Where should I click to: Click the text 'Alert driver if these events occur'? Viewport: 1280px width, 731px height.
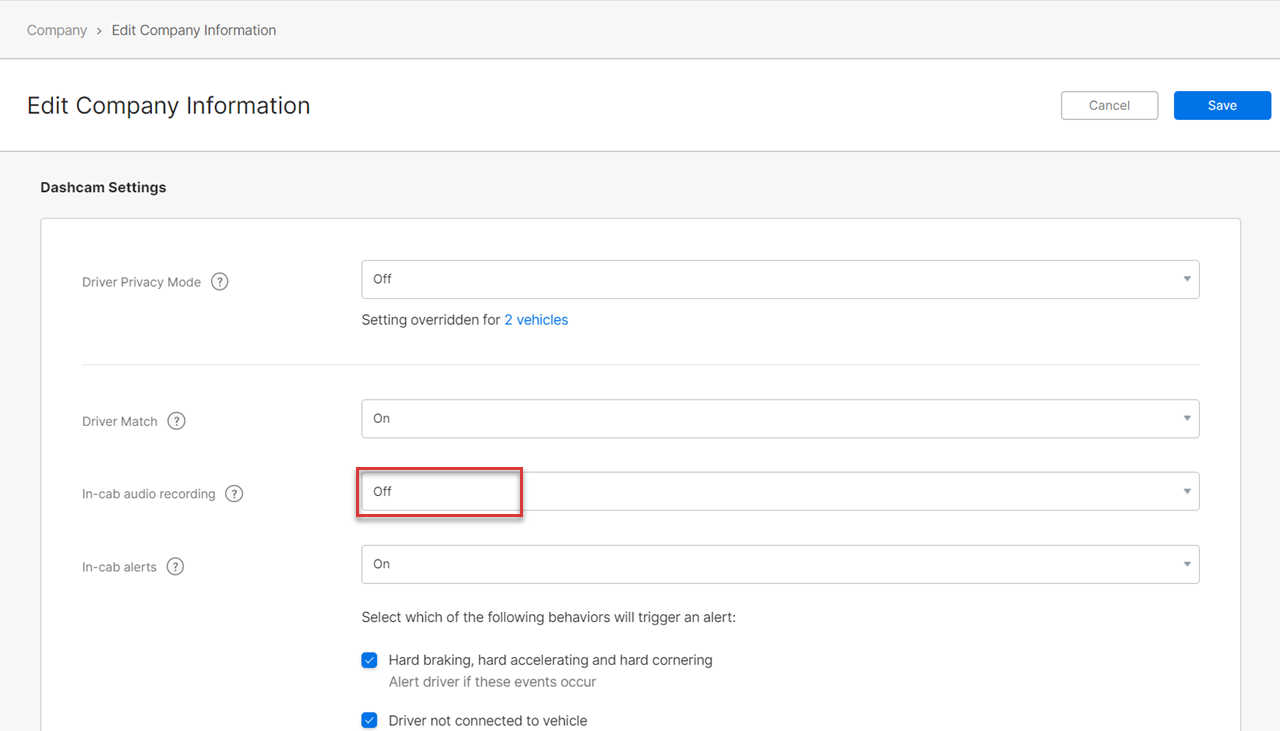click(492, 682)
